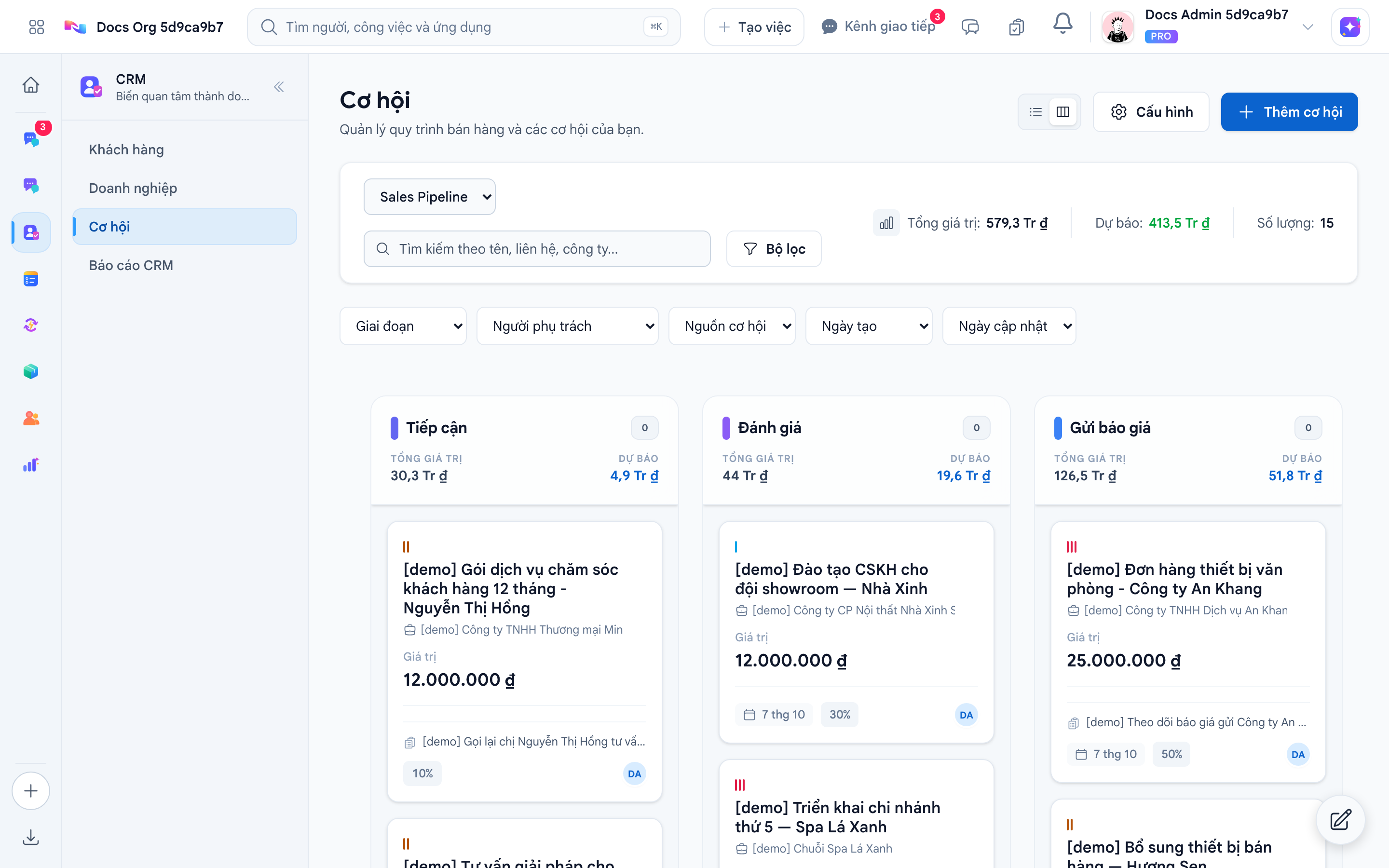
Task: Open the clipboard tasks icon in header
Action: click(x=1017, y=27)
